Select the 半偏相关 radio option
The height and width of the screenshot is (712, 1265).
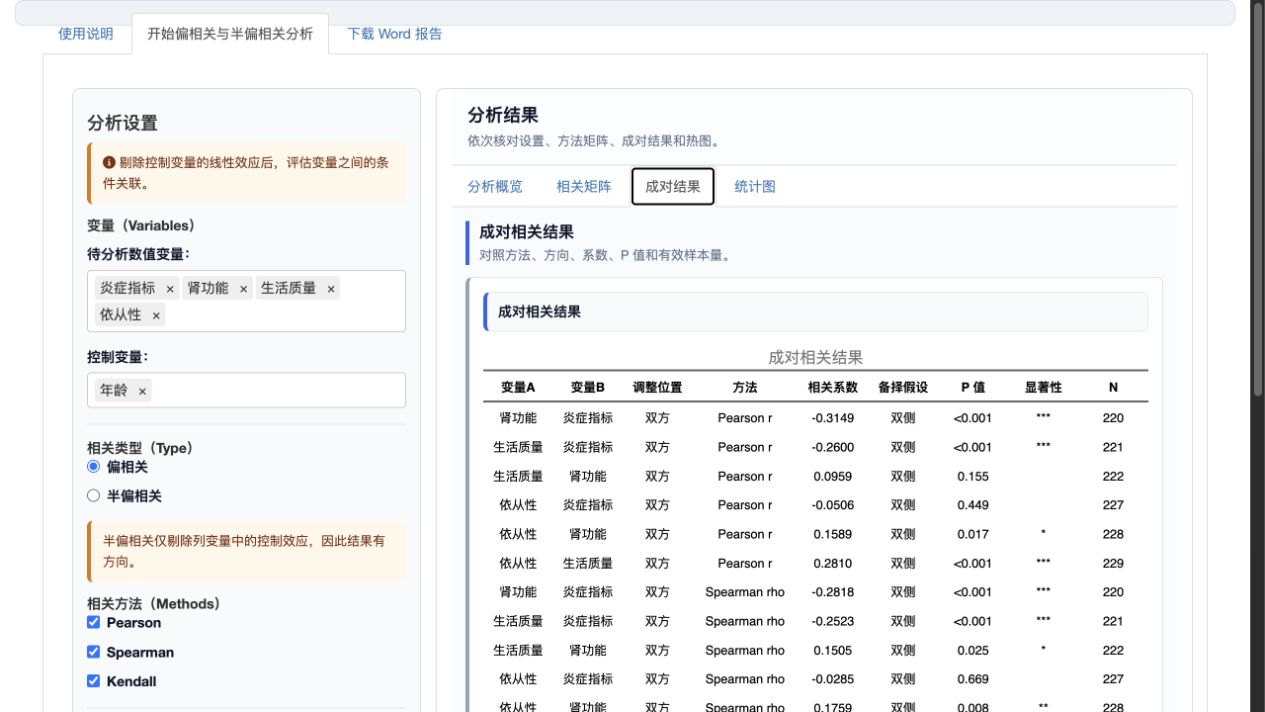94,496
